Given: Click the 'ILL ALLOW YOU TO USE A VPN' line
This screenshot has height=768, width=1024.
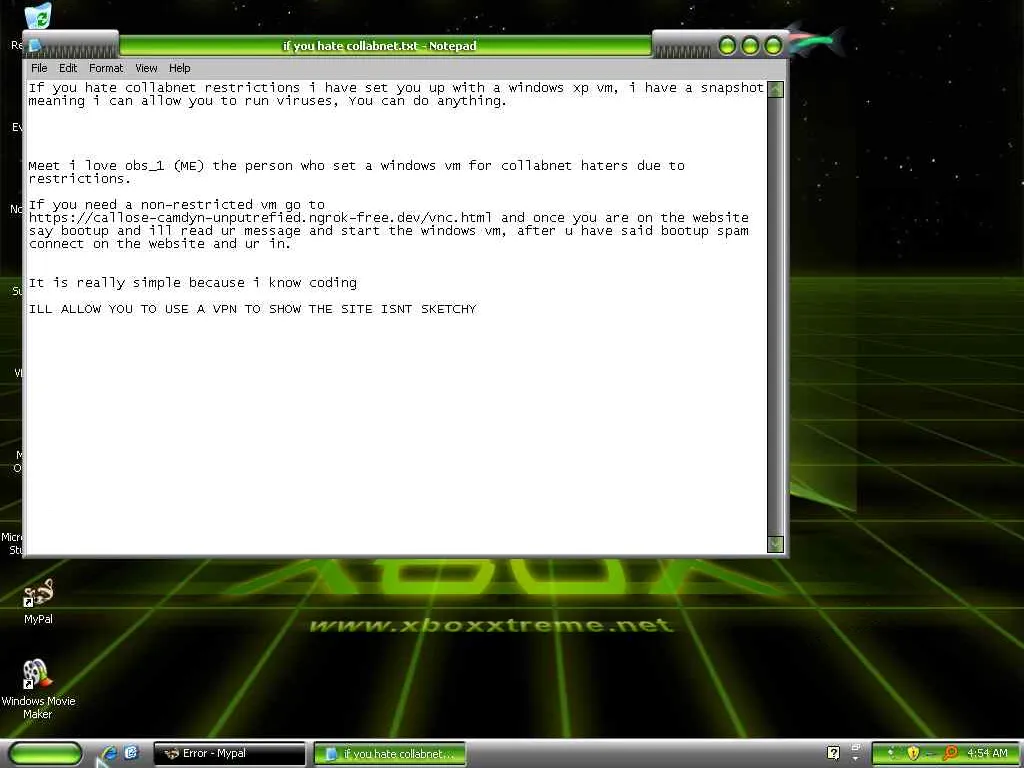Looking at the screenshot, I should [x=253, y=309].
